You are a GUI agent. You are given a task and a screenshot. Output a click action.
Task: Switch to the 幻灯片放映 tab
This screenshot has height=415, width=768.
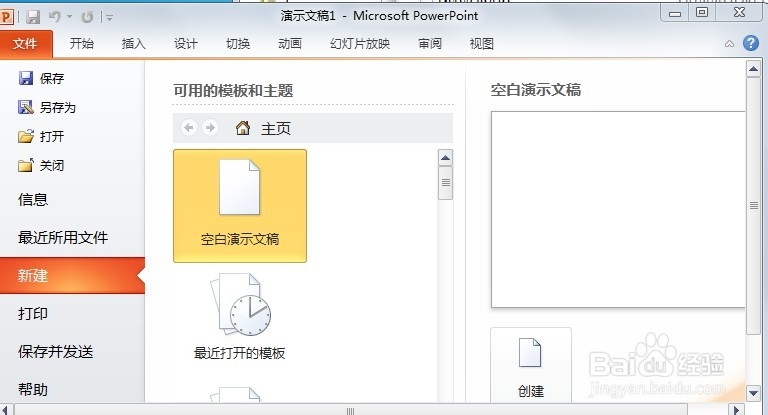(x=360, y=44)
